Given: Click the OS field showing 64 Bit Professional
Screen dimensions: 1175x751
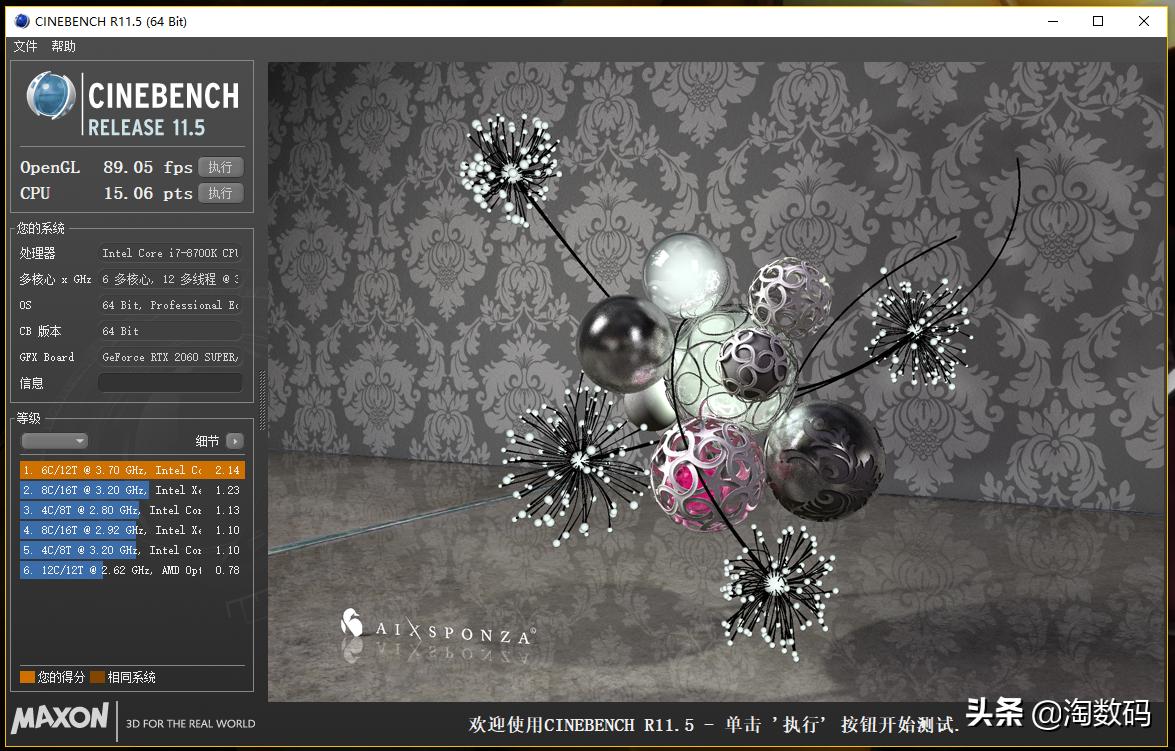Looking at the screenshot, I should (x=170, y=305).
